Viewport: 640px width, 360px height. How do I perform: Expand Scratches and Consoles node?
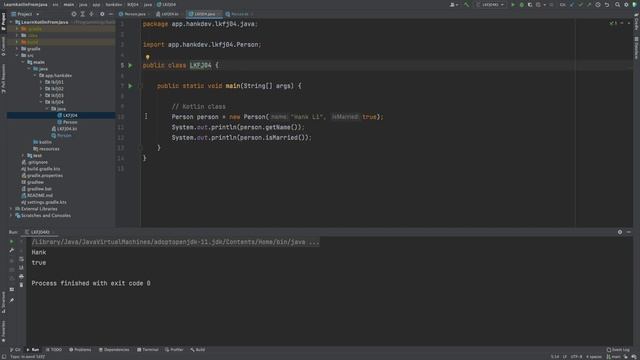11,216
